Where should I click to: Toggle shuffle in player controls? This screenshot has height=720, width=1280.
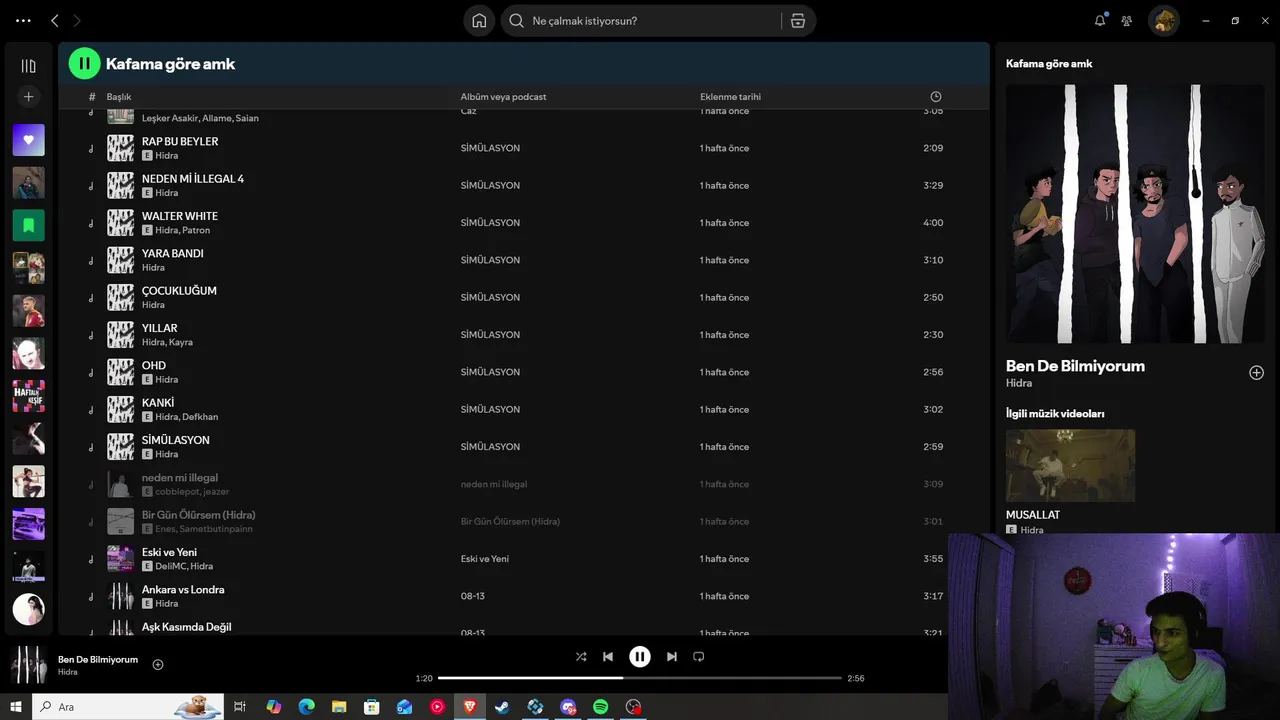click(x=581, y=657)
